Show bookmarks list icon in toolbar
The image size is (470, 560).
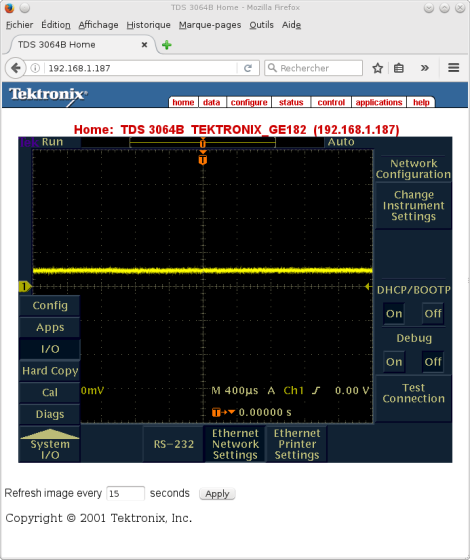point(399,68)
